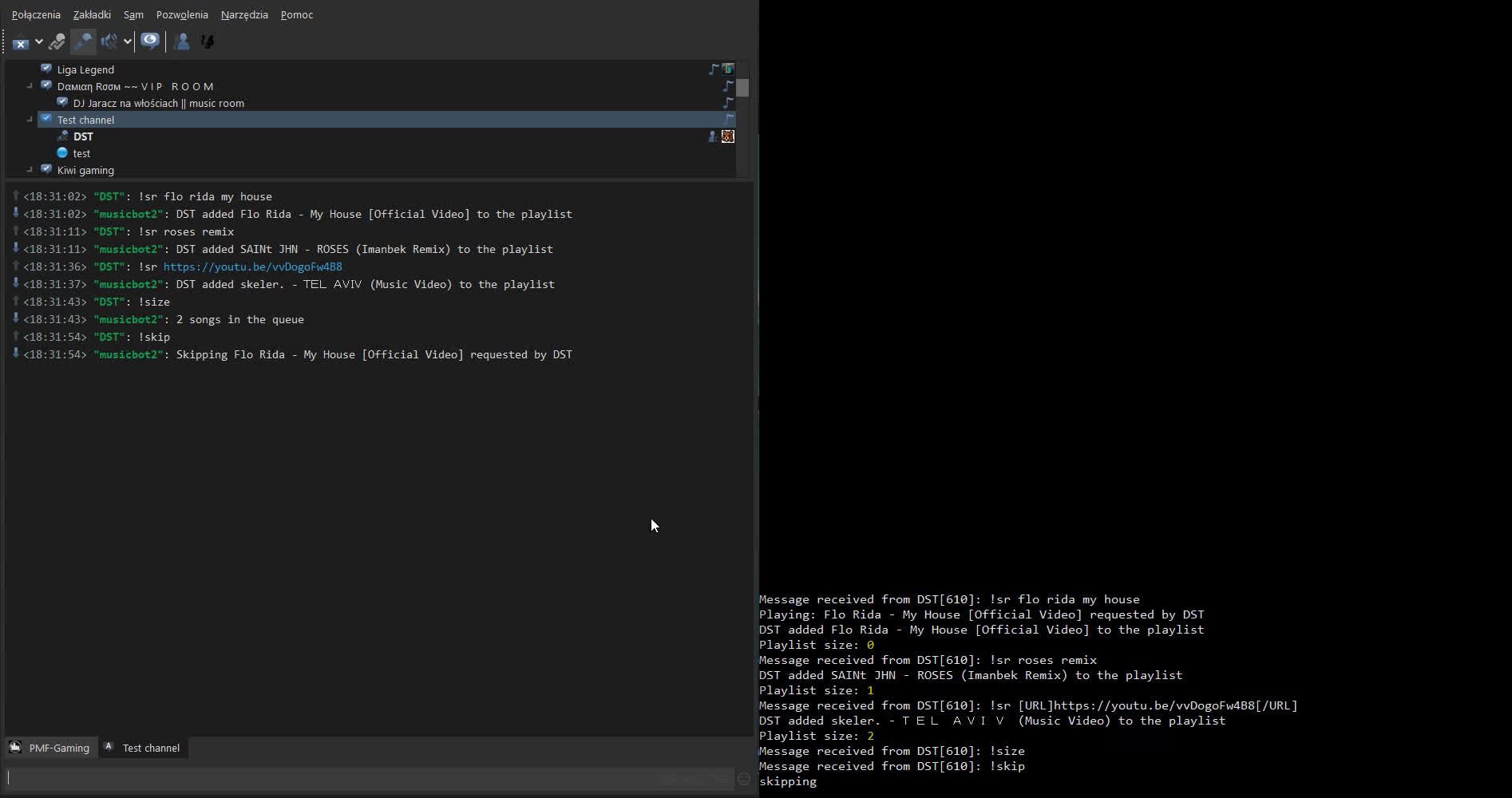Click the chat bubble toolbar icon
The width and height of the screenshot is (1512, 798).
150,41
